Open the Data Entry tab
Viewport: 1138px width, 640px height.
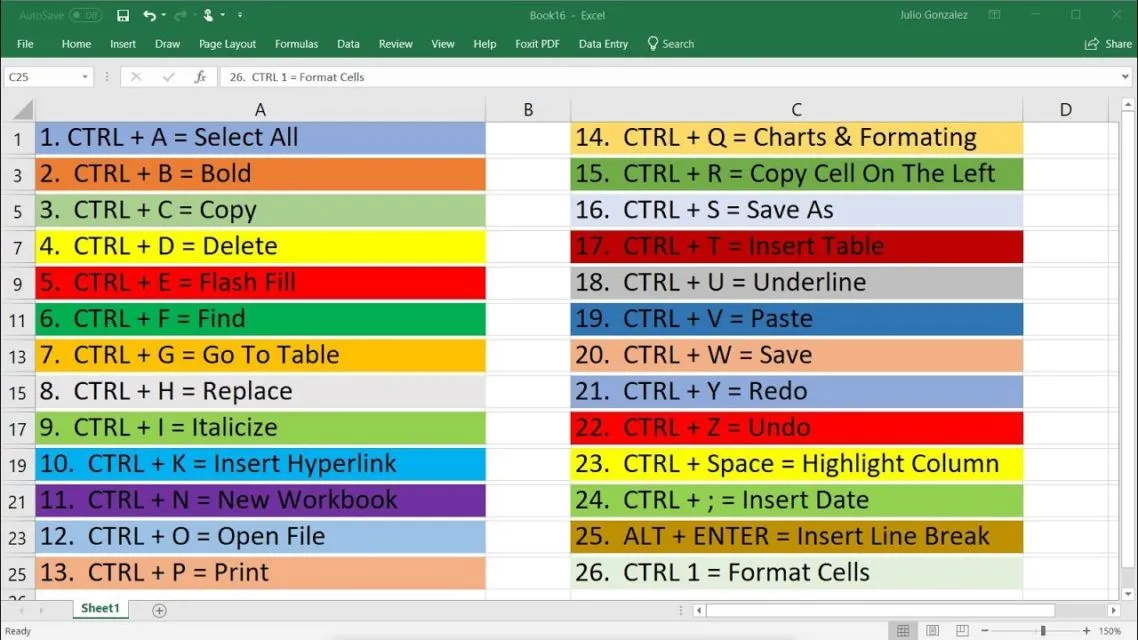pyautogui.click(x=603, y=44)
